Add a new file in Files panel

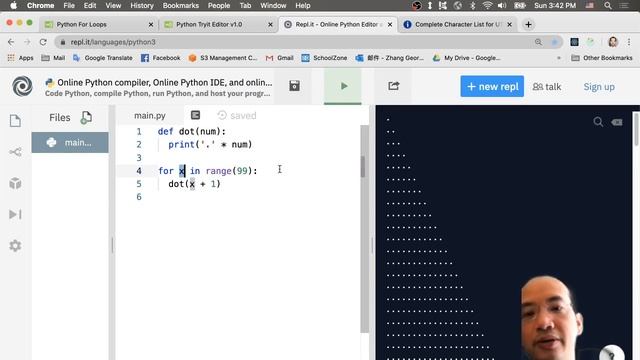86,118
